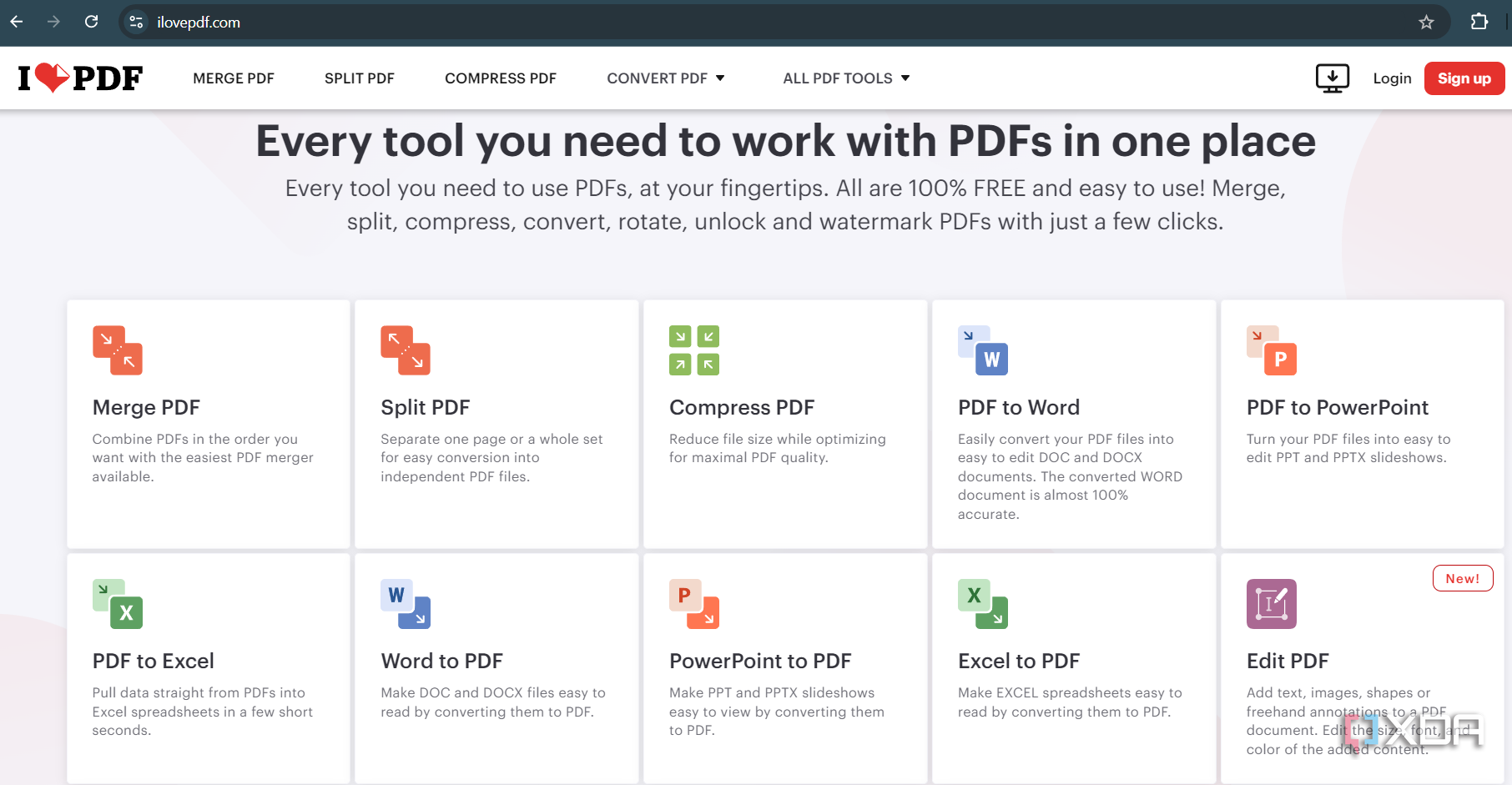
Task: Select COMPRESS PDF in the navigation bar
Action: [501, 78]
